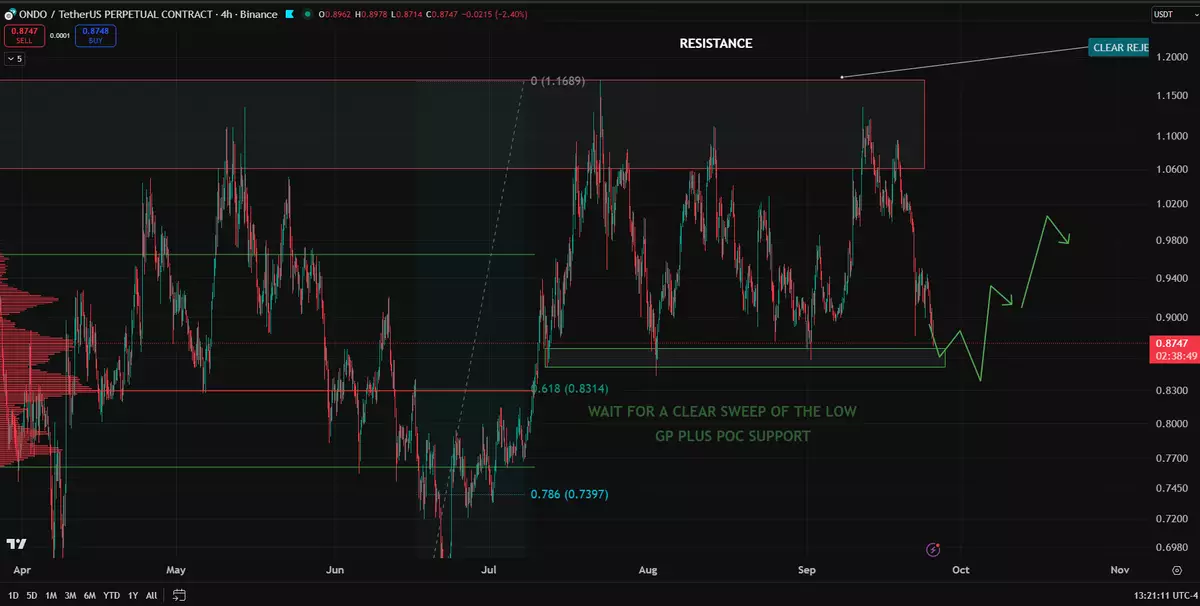The image size is (1200, 606).
Task: Click the red 0.8747 SELL button
Action: click(x=23, y=36)
